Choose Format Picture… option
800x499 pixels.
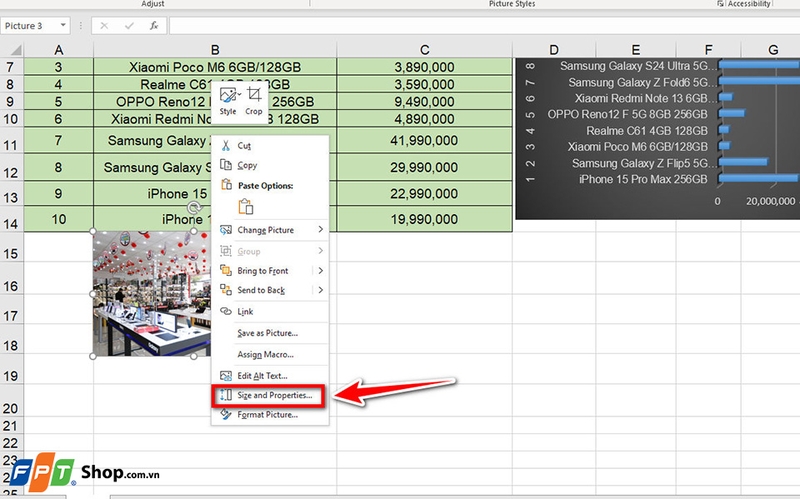pos(267,415)
